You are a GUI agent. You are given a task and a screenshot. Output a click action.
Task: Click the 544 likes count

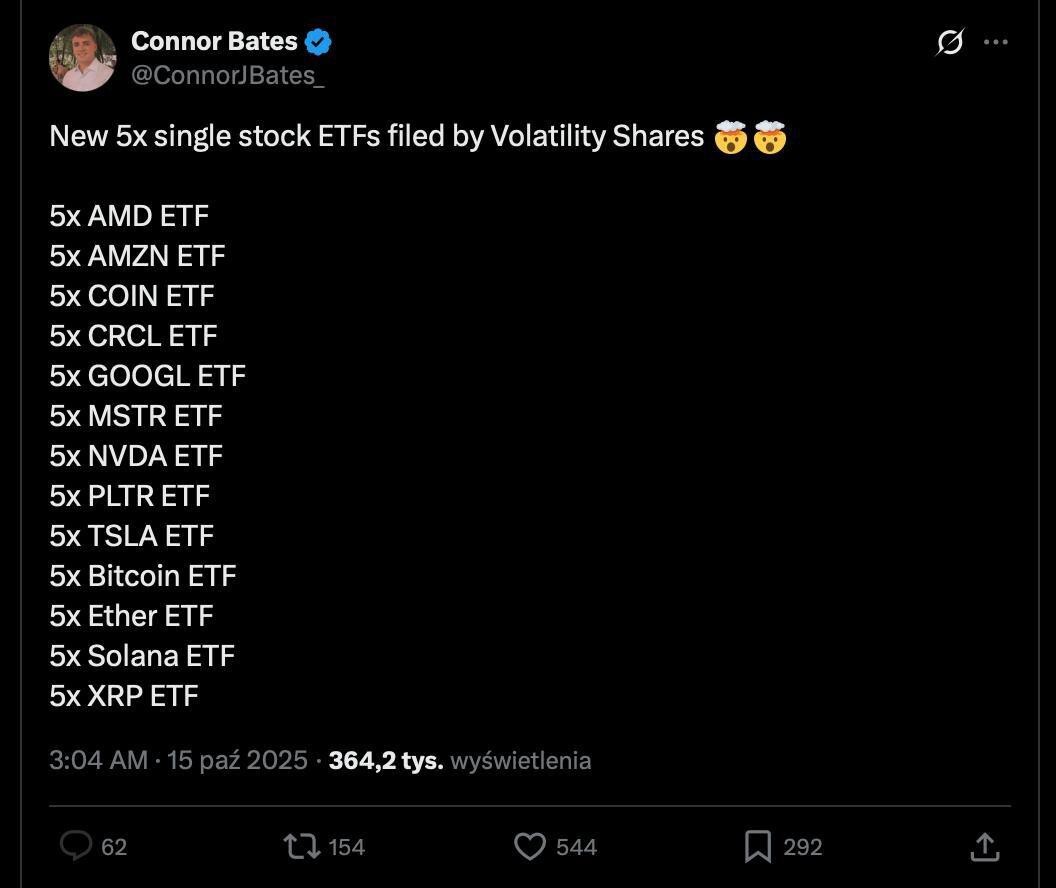tap(576, 847)
